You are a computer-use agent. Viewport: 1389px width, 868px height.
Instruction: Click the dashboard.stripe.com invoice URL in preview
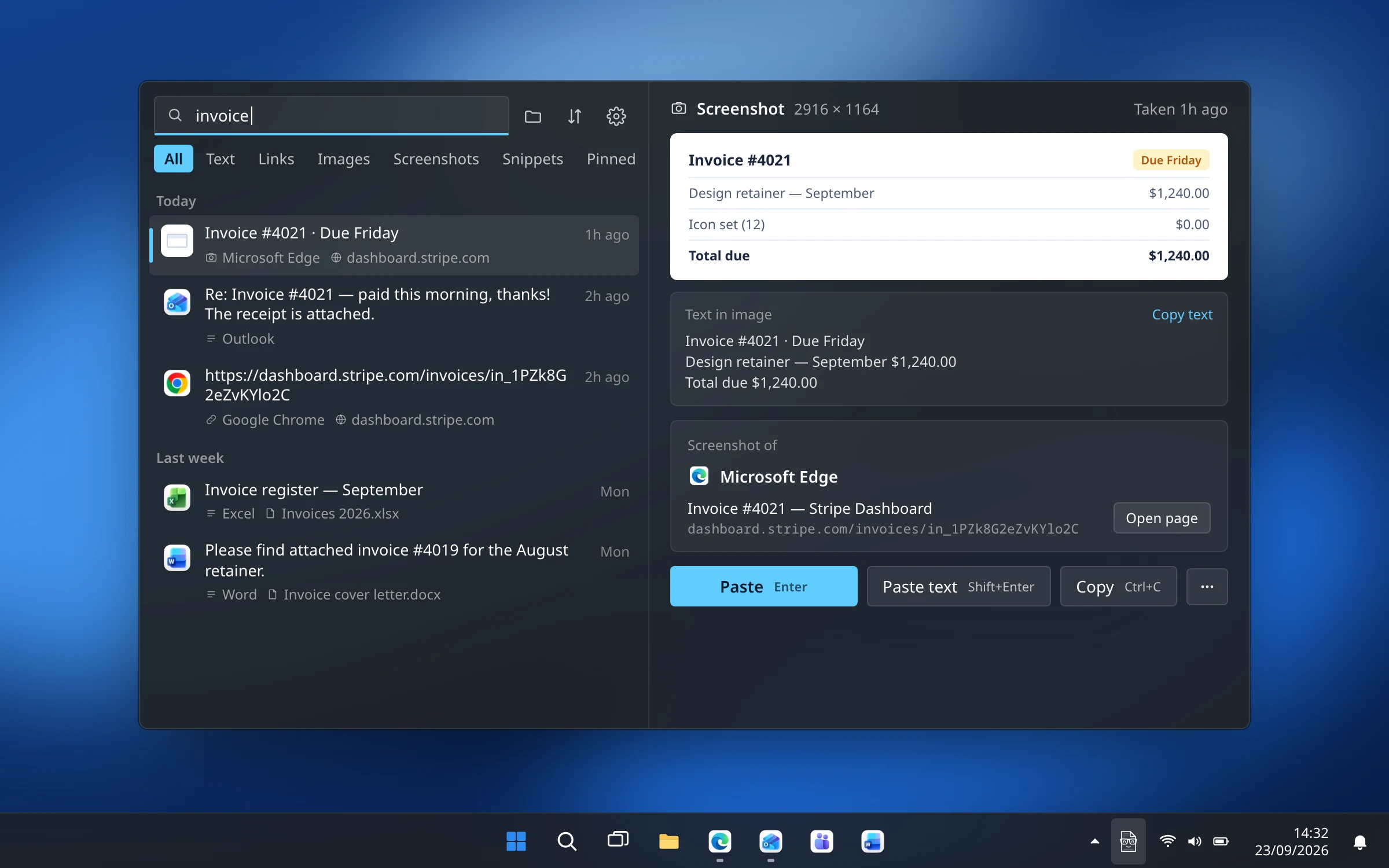click(x=883, y=529)
